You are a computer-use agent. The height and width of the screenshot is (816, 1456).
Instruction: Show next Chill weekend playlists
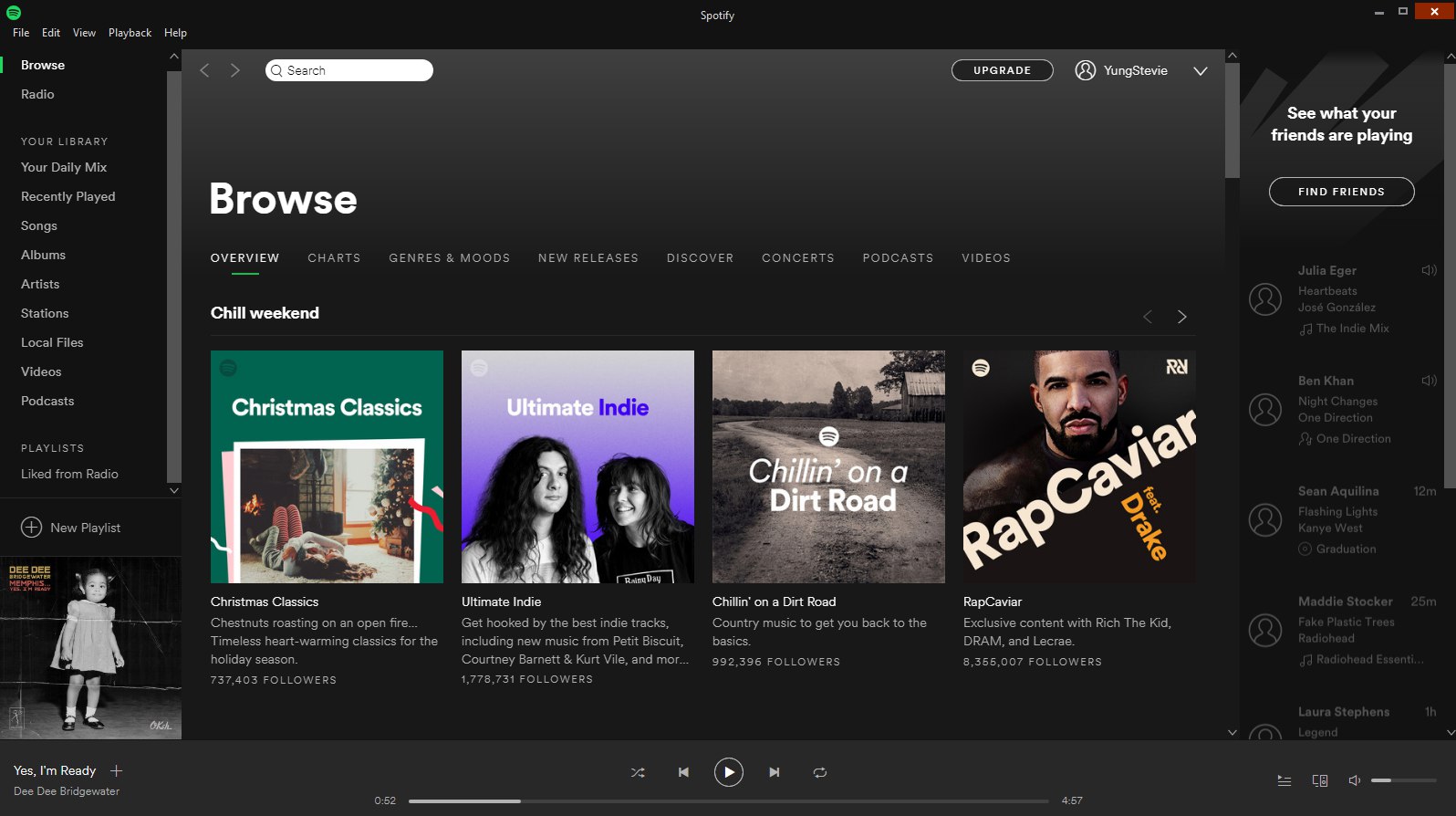[1181, 317]
